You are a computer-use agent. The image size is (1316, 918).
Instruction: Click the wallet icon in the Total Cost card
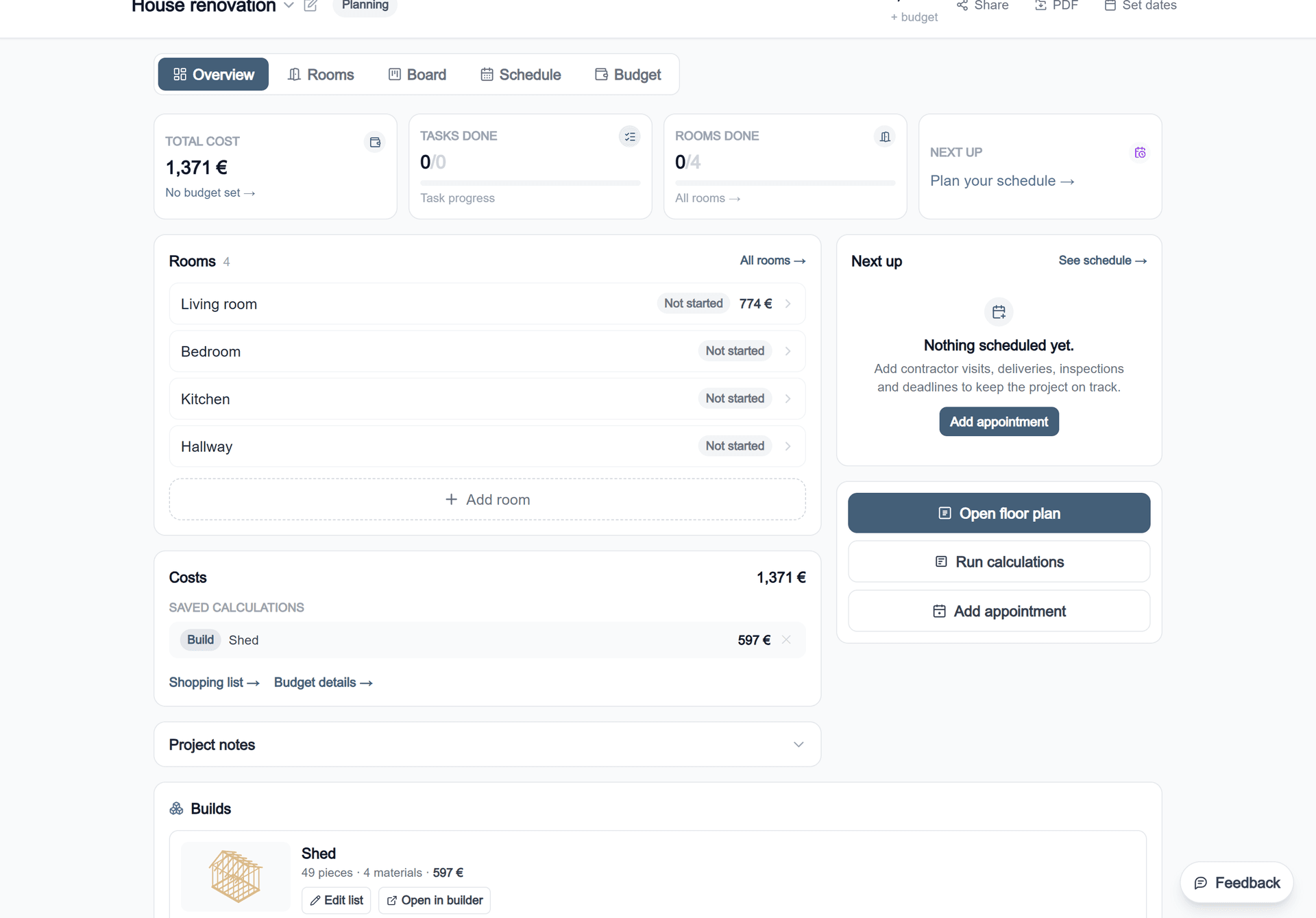click(375, 142)
